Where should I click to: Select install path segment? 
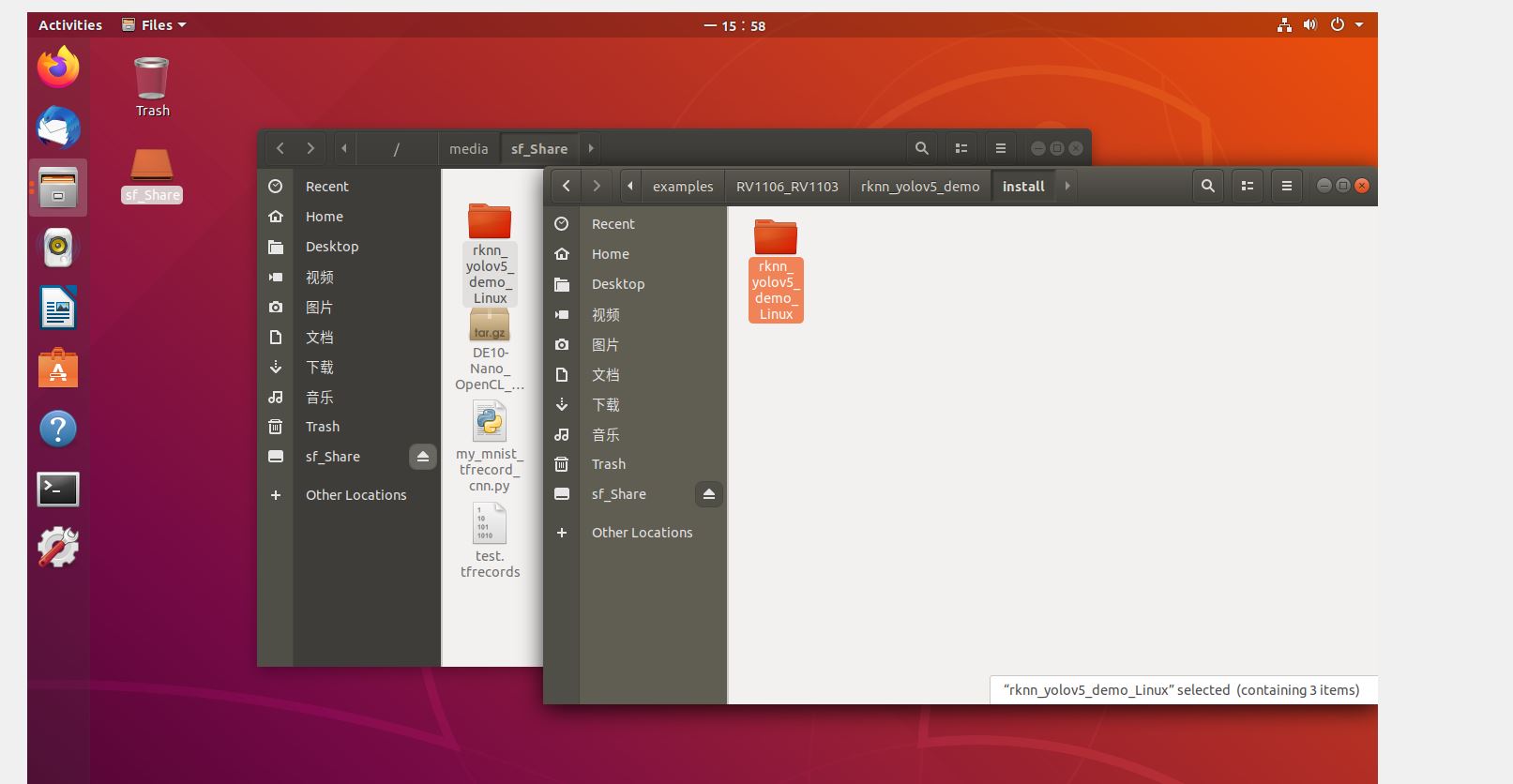pyautogui.click(x=1023, y=186)
